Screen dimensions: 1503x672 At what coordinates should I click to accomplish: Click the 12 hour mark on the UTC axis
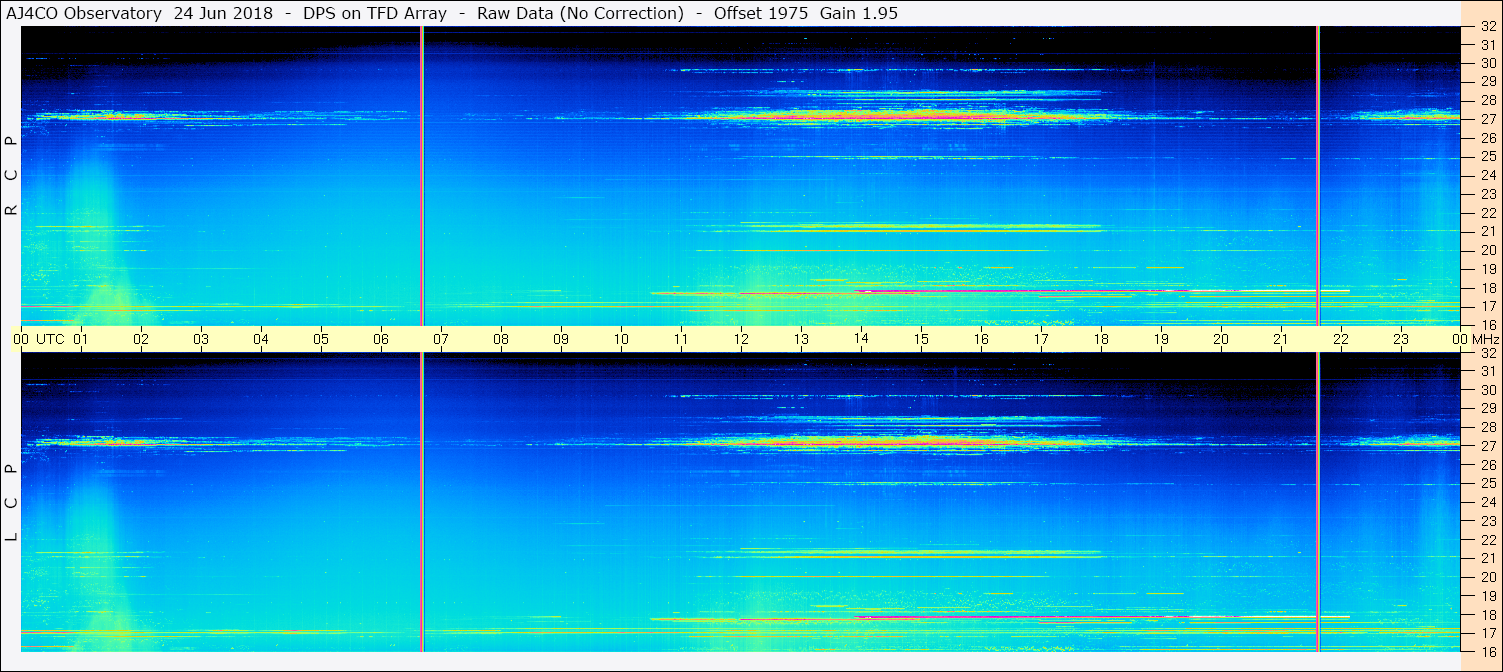pos(741,339)
